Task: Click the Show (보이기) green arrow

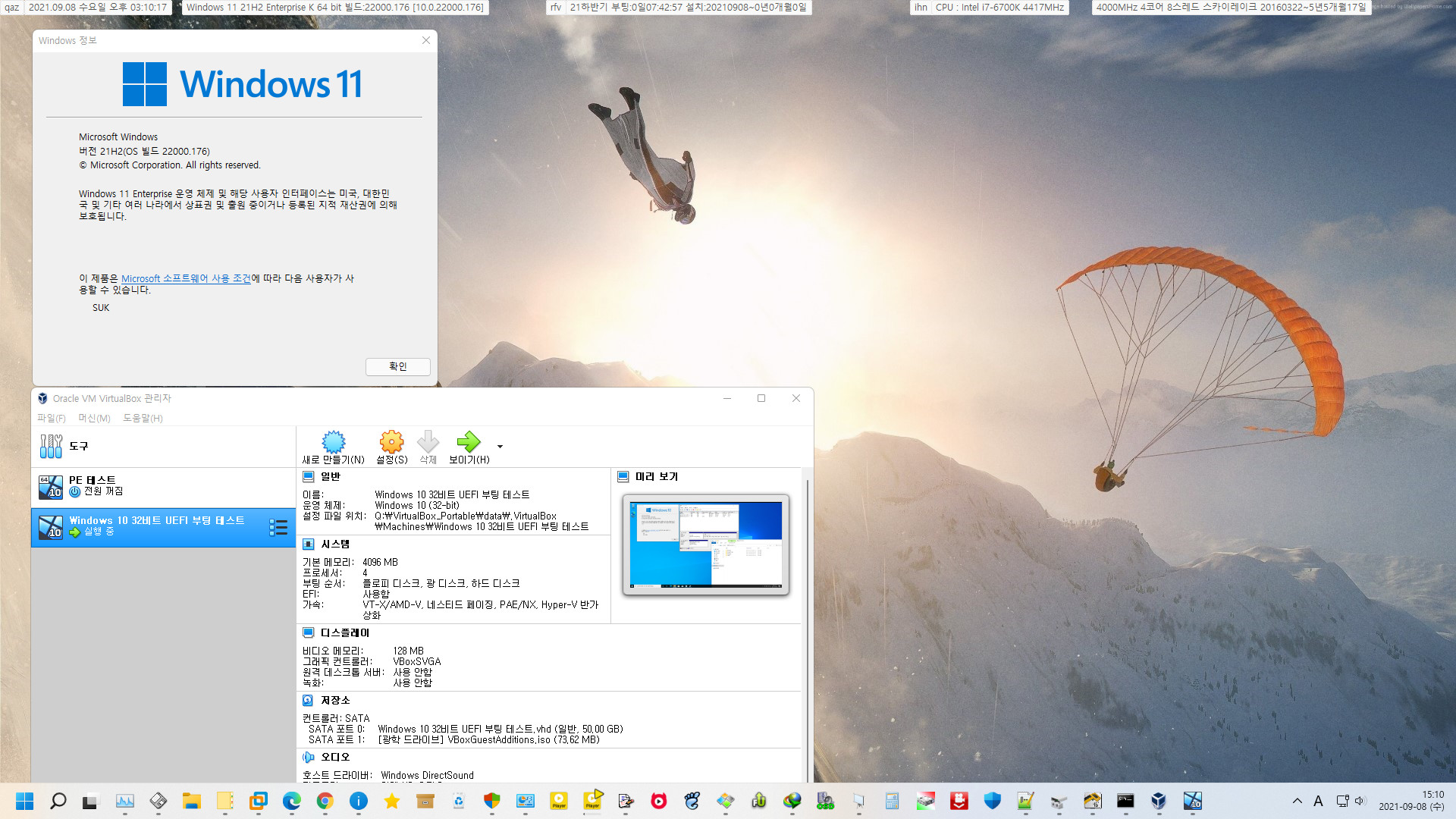Action: coord(469,441)
